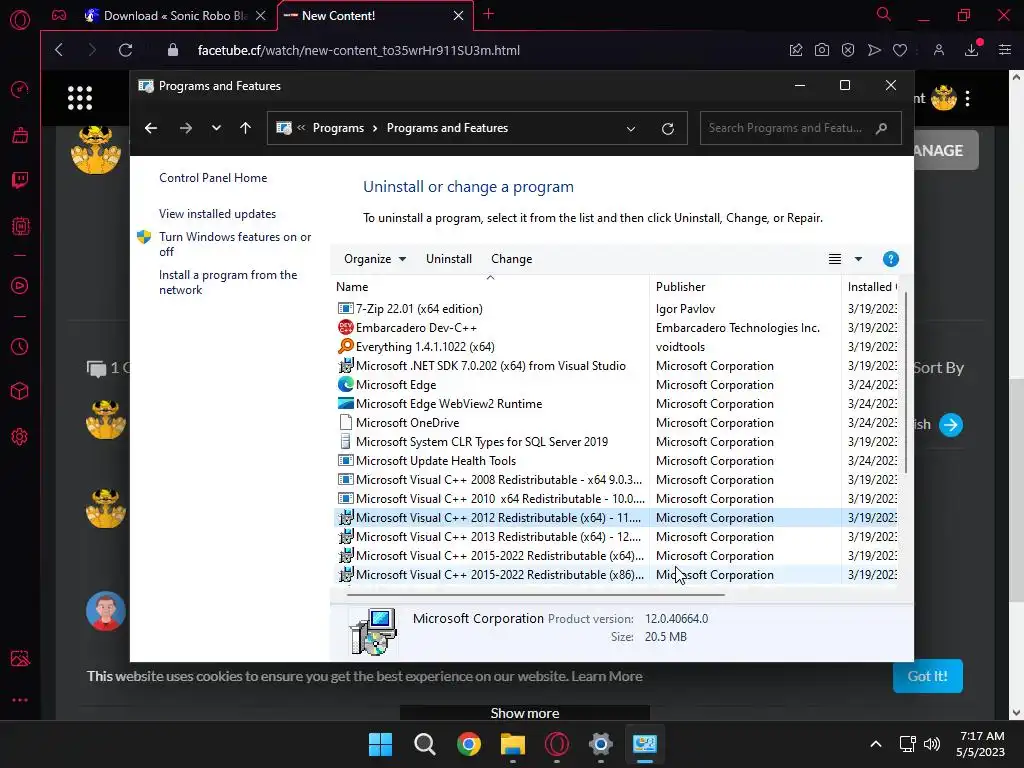Open the history clock icon in Opera sidebar
This screenshot has height=768, width=1024.
click(x=20, y=346)
